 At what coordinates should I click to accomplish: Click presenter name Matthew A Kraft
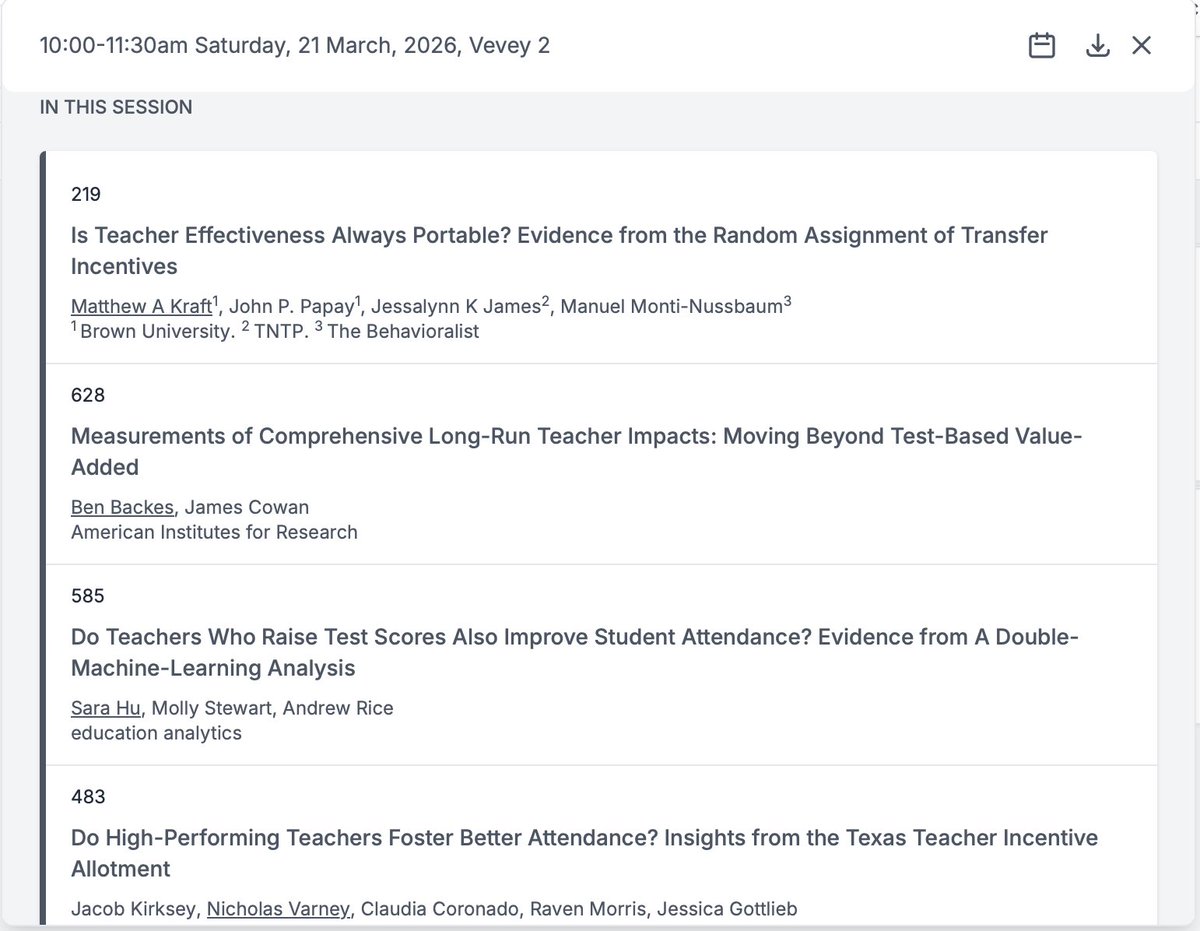141,307
